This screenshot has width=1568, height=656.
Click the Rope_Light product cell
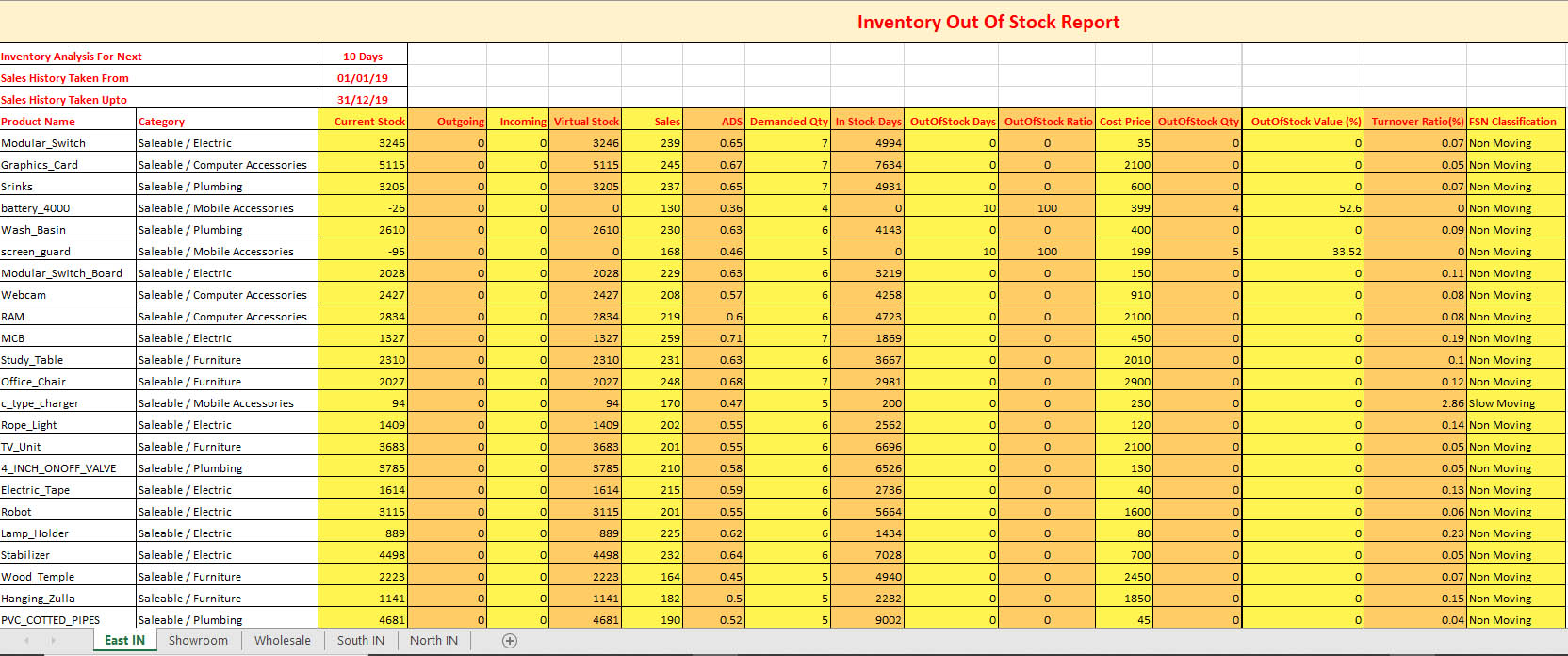click(68, 423)
